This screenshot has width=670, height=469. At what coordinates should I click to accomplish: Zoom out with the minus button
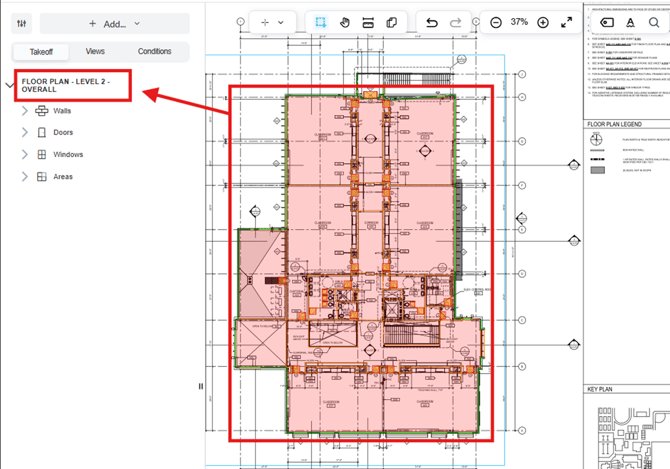pyautogui.click(x=496, y=22)
